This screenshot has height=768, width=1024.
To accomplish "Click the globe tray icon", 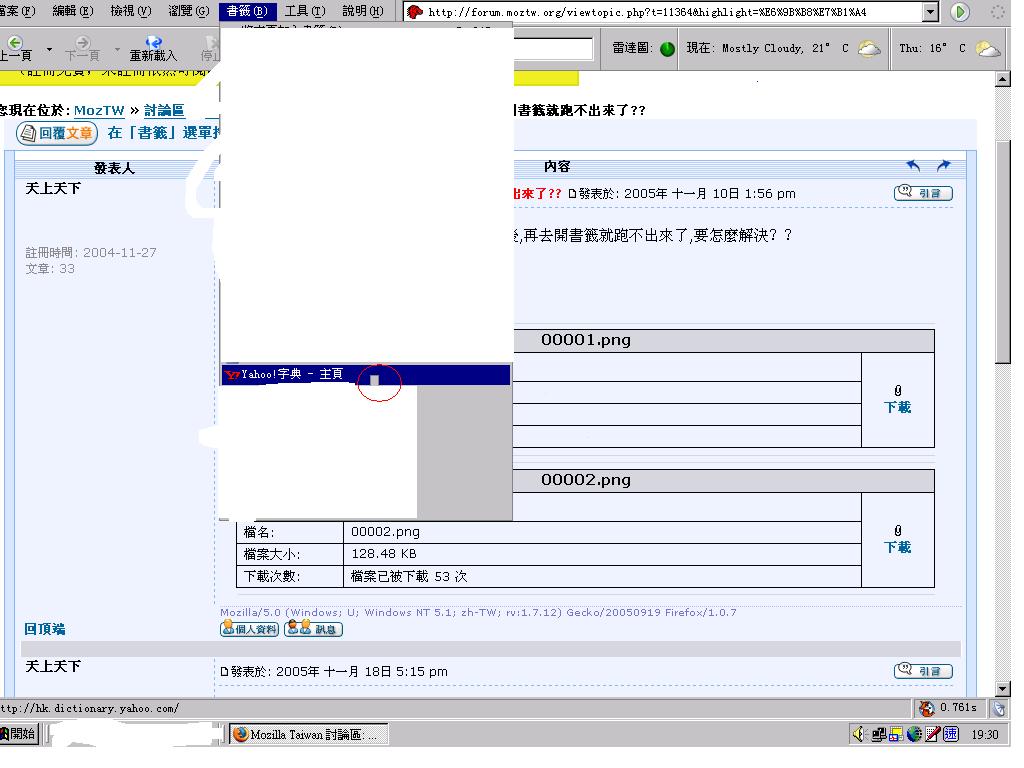I will (x=914, y=734).
